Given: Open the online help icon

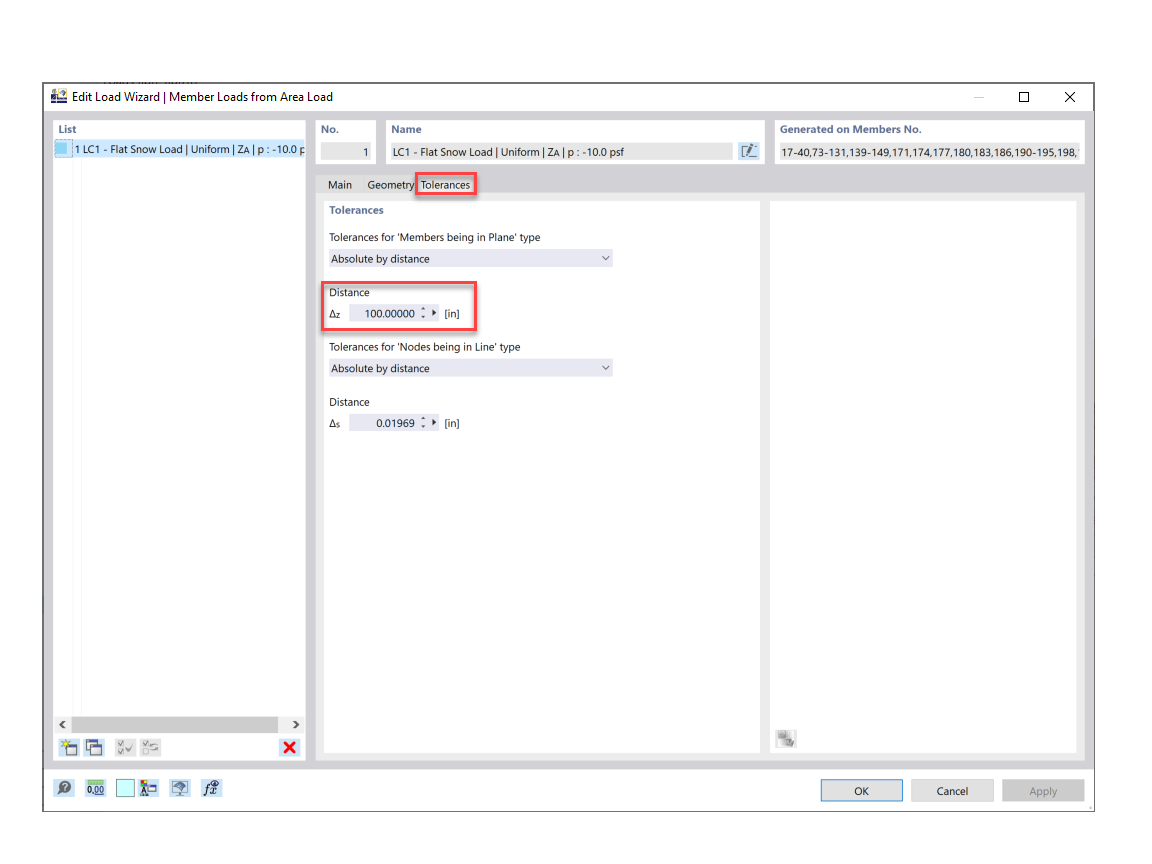Looking at the screenshot, I should coord(64,788).
